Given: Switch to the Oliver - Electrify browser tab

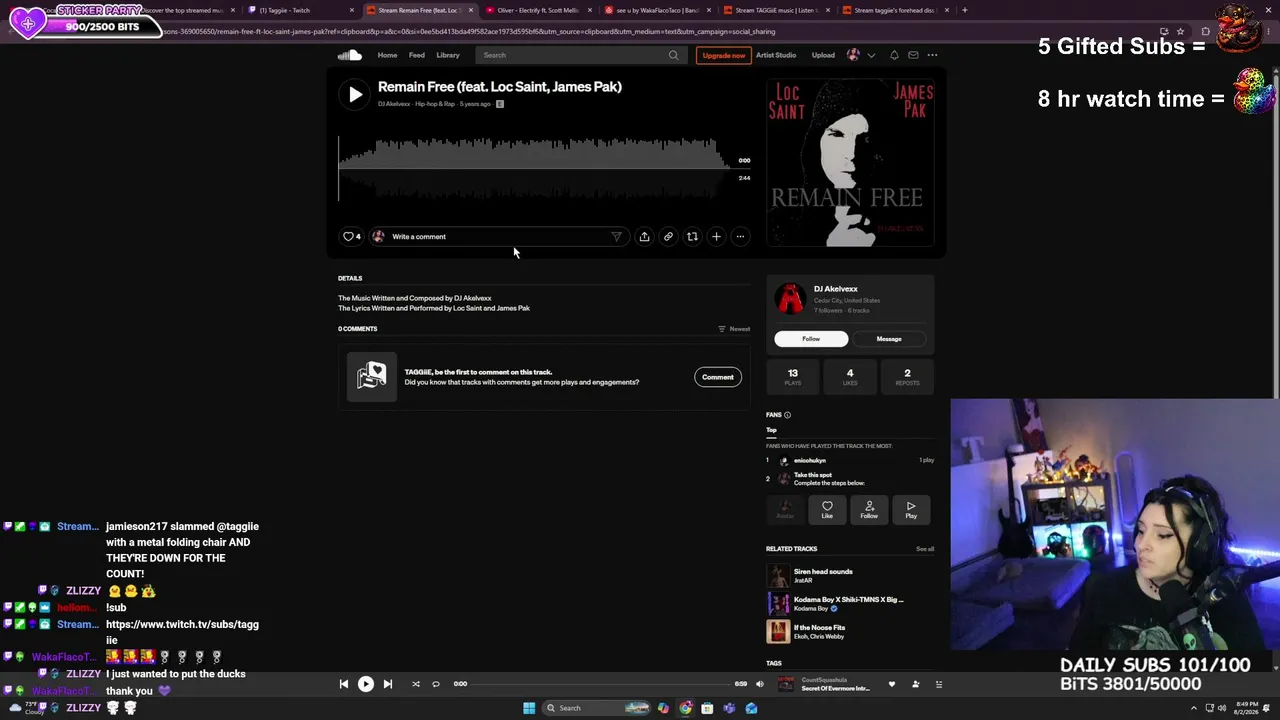Looking at the screenshot, I should click(537, 10).
